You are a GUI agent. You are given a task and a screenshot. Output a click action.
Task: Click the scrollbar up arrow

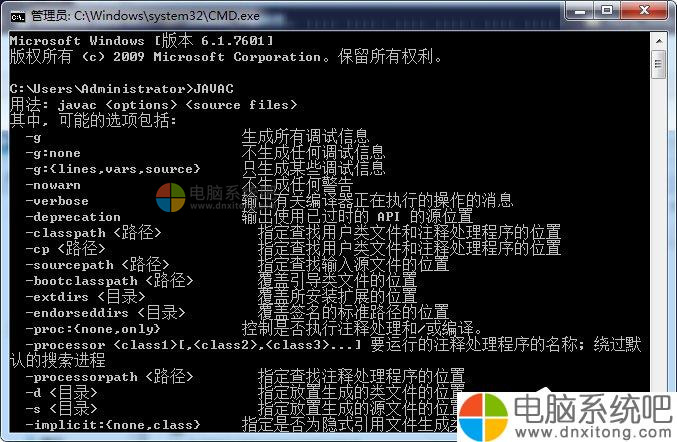pyautogui.click(x=658, y=41)
